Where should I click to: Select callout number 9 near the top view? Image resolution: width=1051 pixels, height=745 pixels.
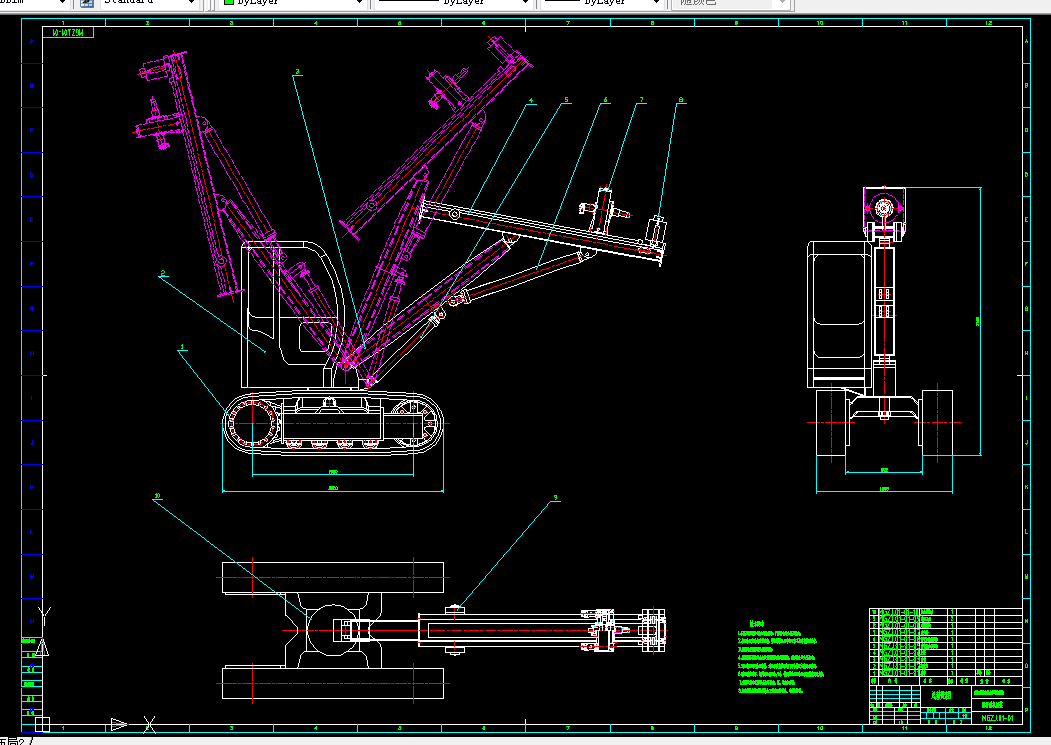(x=555, y=498)
